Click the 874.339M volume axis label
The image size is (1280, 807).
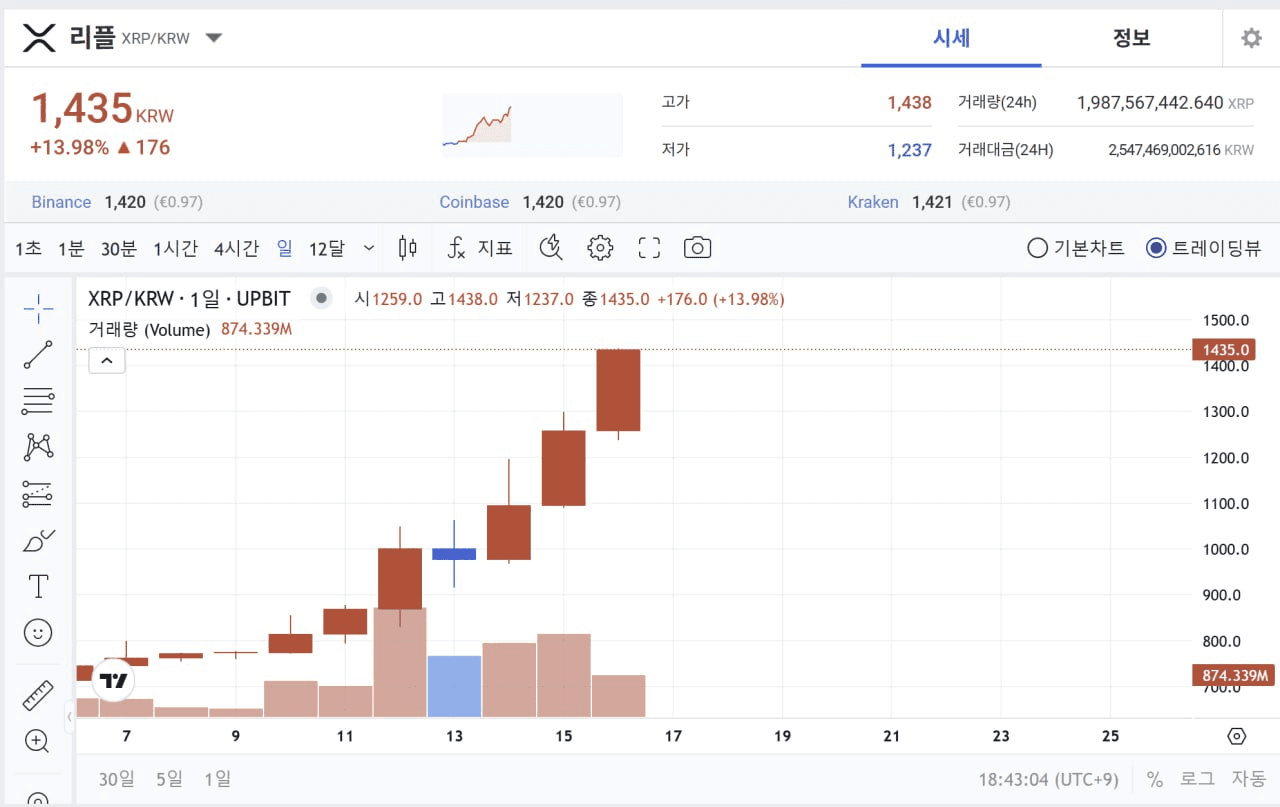1233,676
